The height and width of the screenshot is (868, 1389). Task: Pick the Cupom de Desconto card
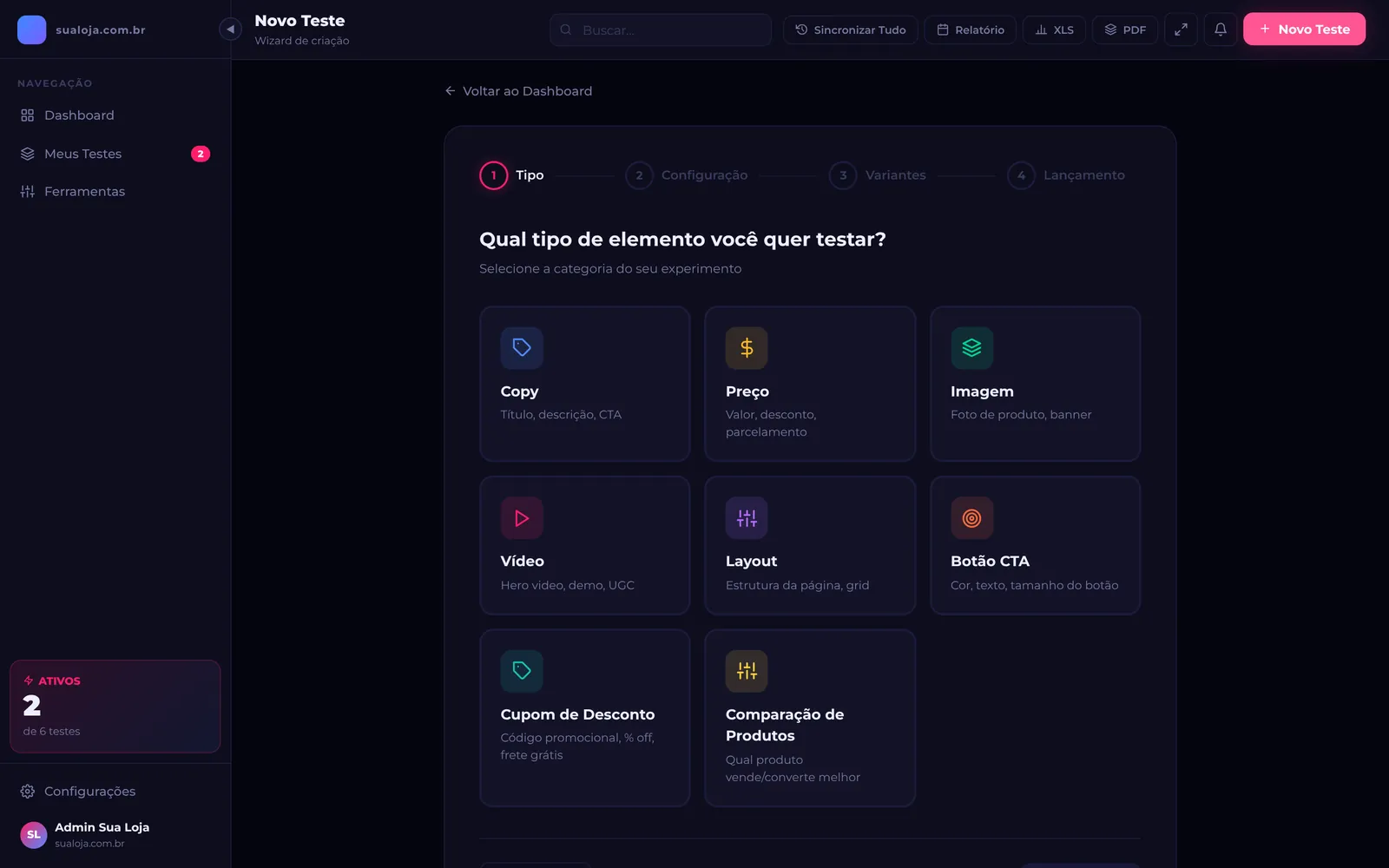(x=585, y=718)
